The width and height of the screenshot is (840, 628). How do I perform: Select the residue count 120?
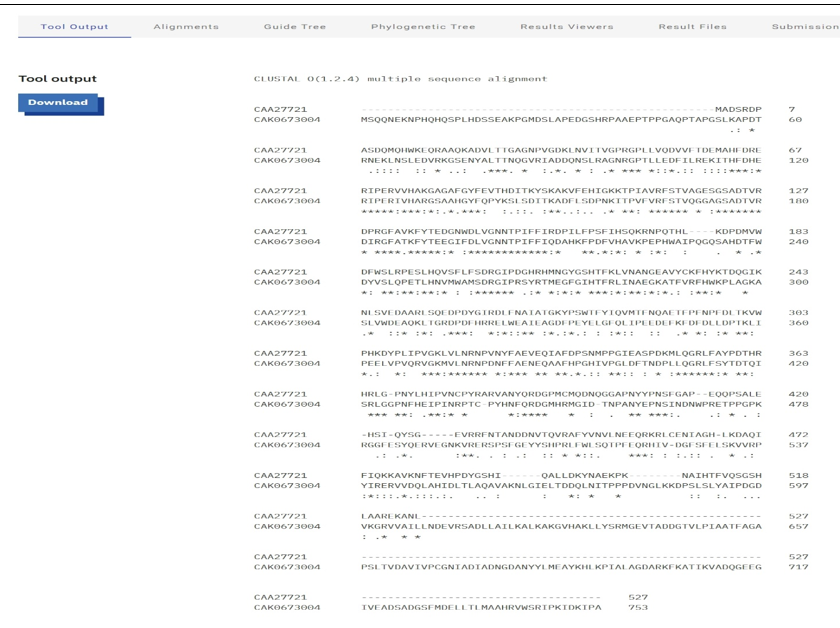pos(798,160)
